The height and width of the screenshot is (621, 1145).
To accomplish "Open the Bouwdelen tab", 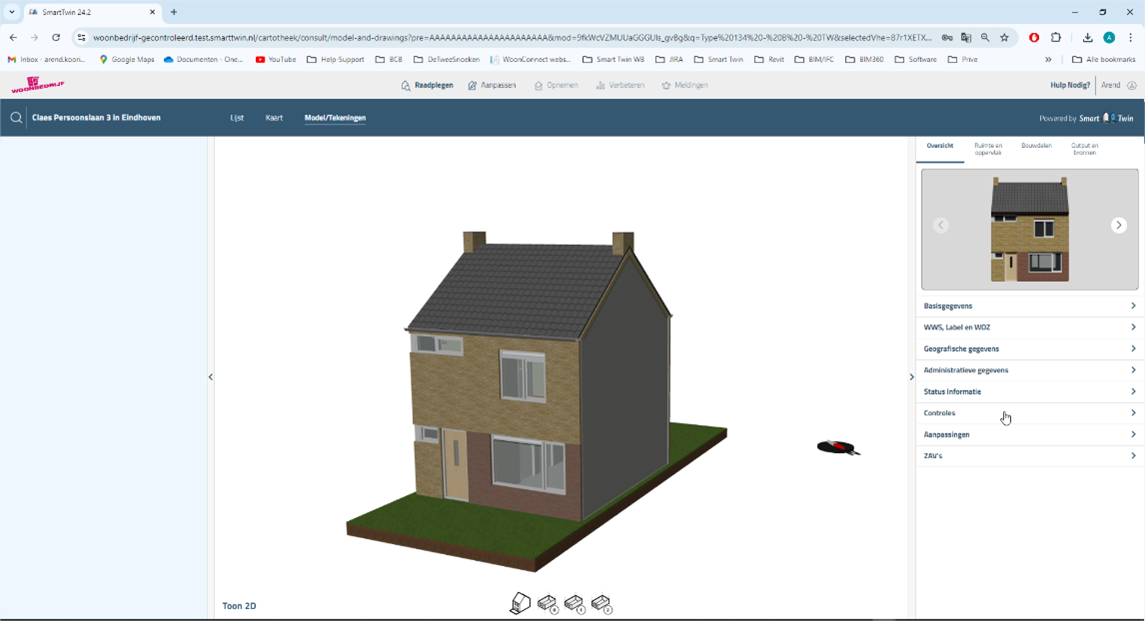I will point(1036,146).
